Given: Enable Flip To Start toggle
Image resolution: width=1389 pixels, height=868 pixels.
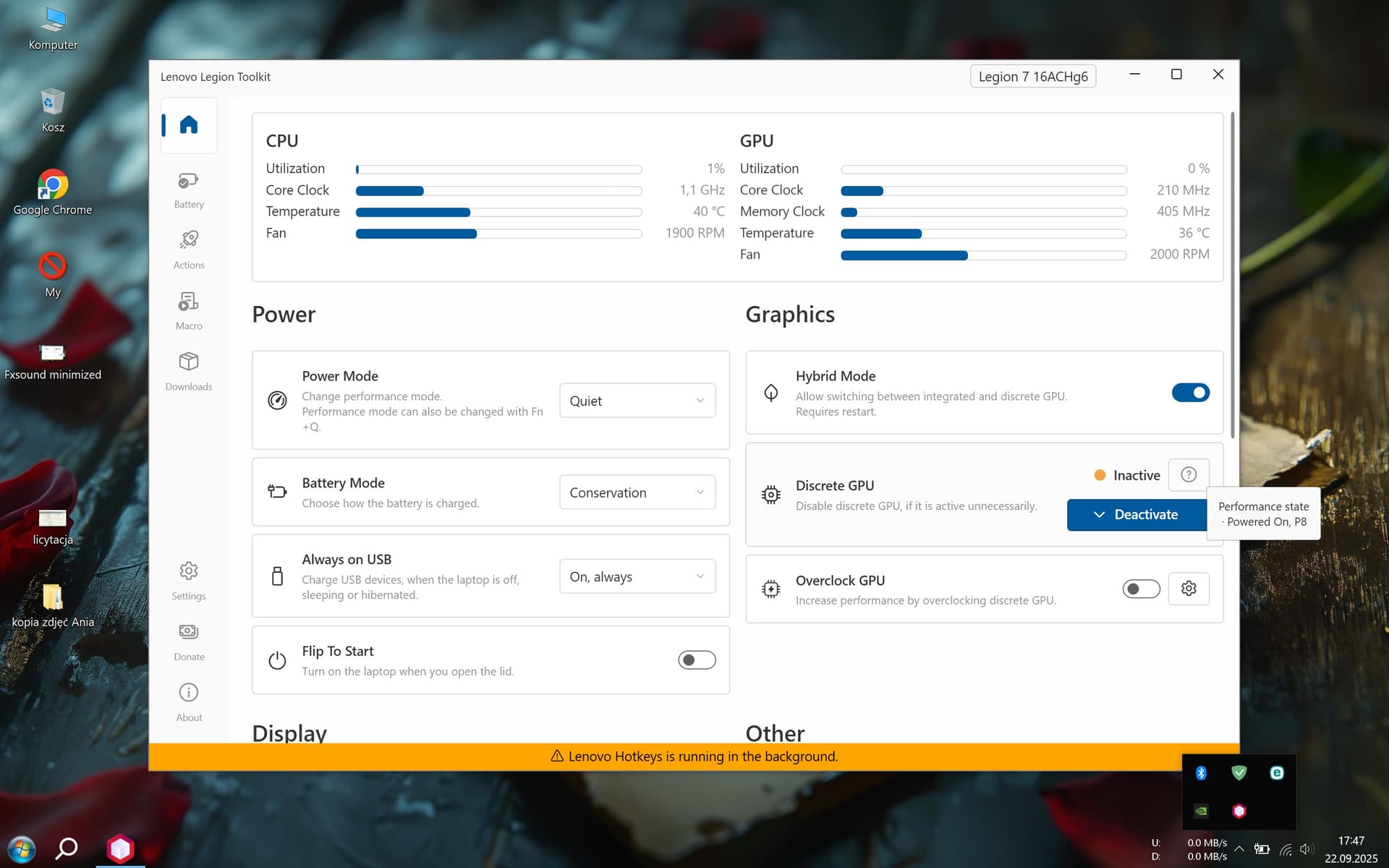Looking at the screenshot, I should [697, 660].
